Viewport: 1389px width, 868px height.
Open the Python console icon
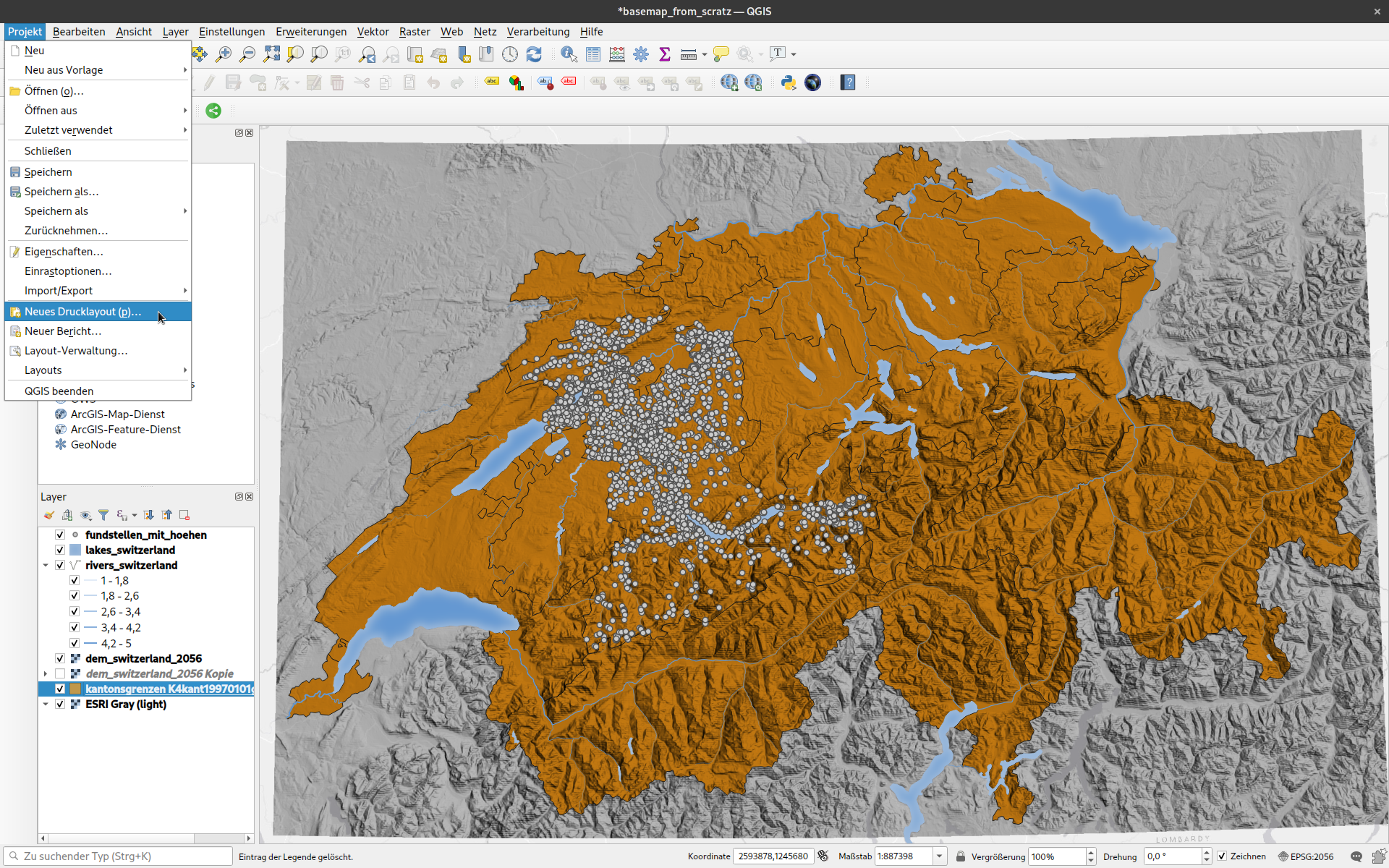click(x=789, y=82)
